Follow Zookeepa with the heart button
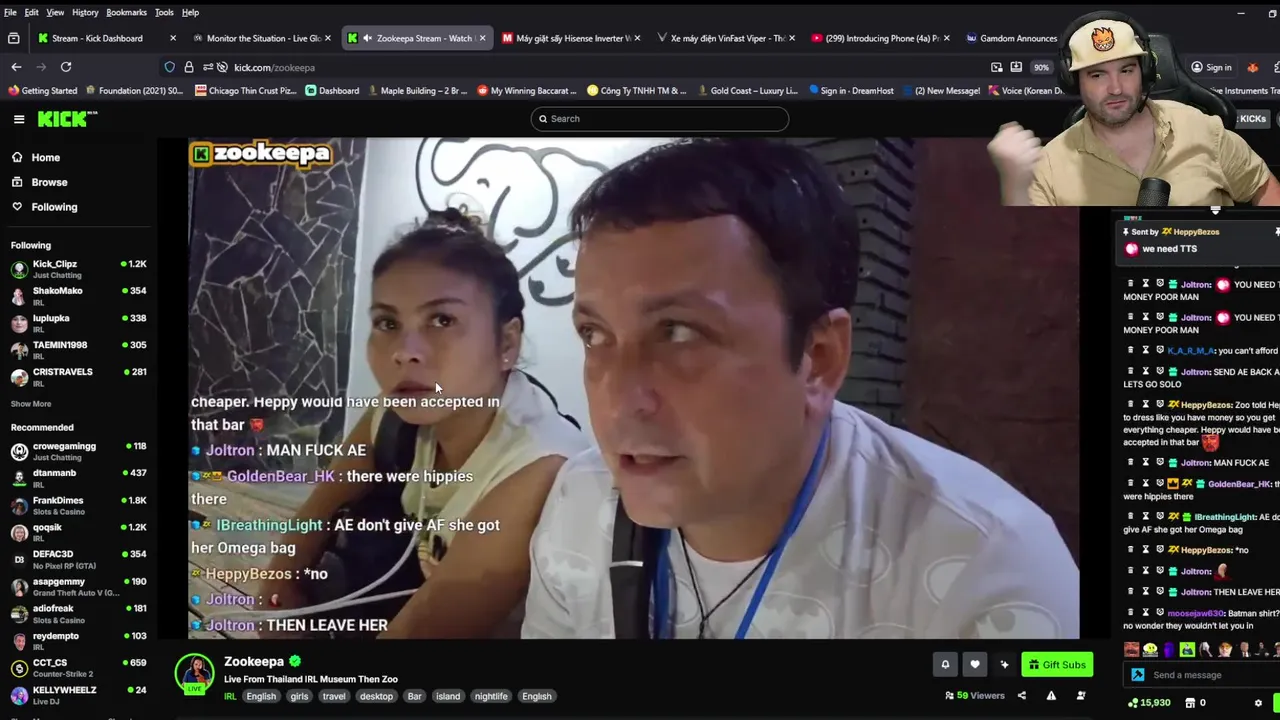Image resolution: width=1280 pixels, height=720 pixels. pos(975,665)
